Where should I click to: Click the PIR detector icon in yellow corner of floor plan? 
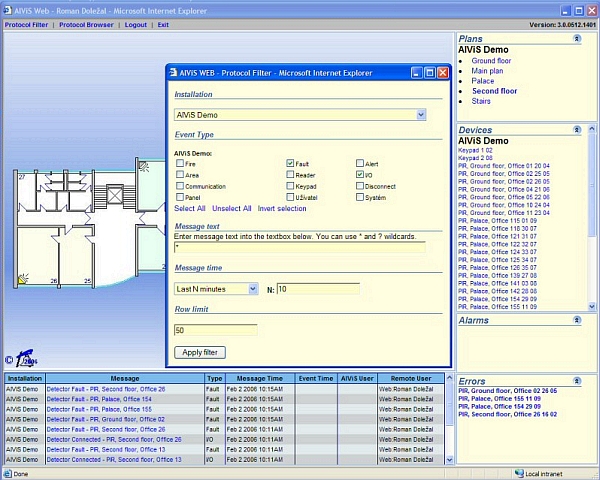point(23,278)
